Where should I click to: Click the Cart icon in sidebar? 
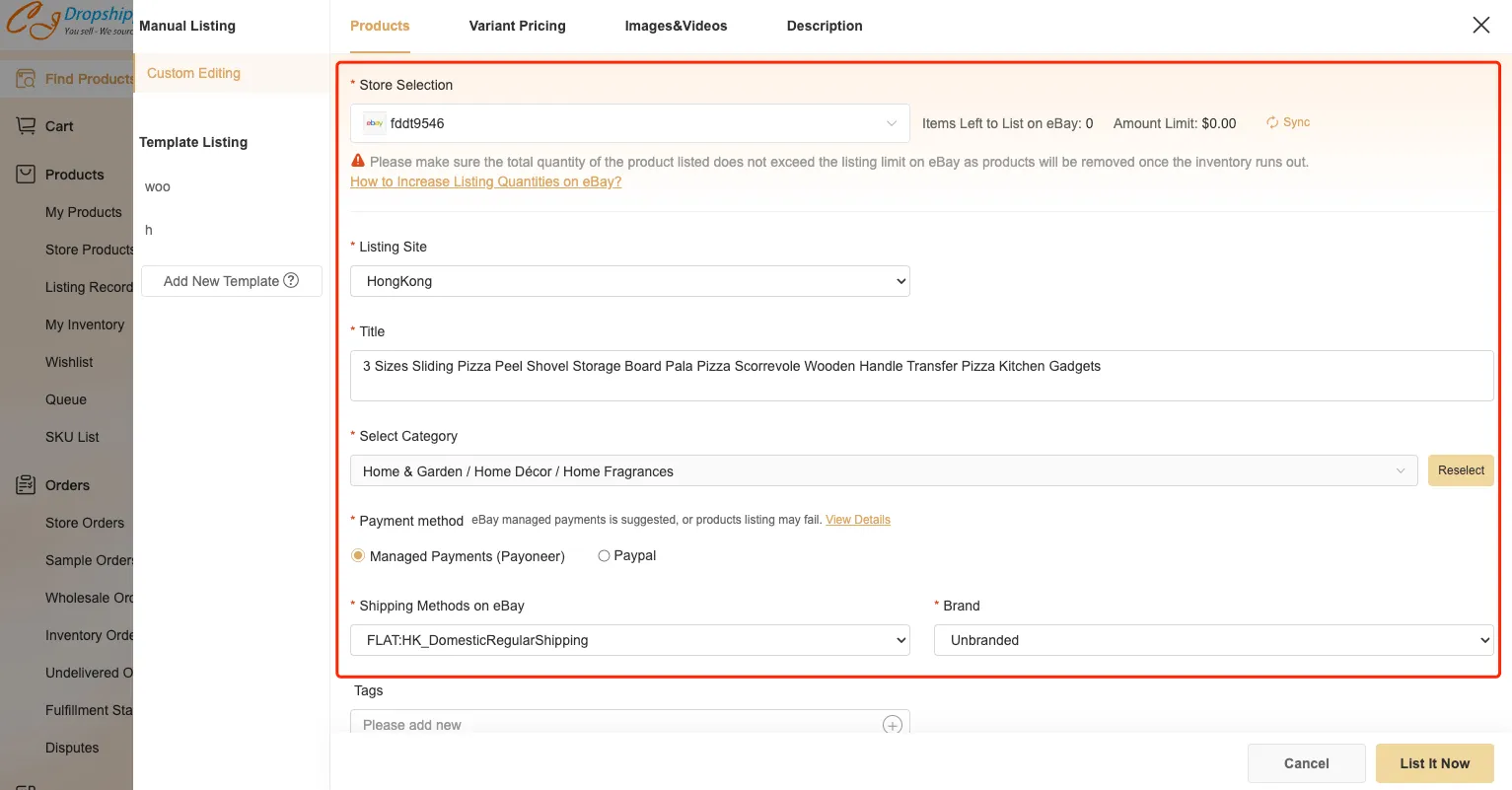coord(26,126)
